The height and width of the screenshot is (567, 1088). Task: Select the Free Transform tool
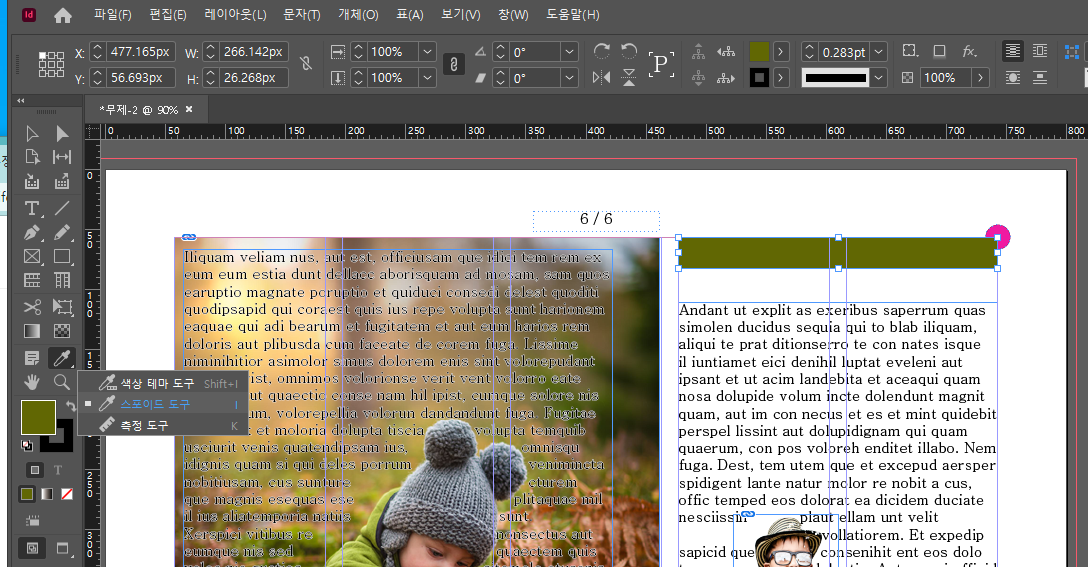62,306
